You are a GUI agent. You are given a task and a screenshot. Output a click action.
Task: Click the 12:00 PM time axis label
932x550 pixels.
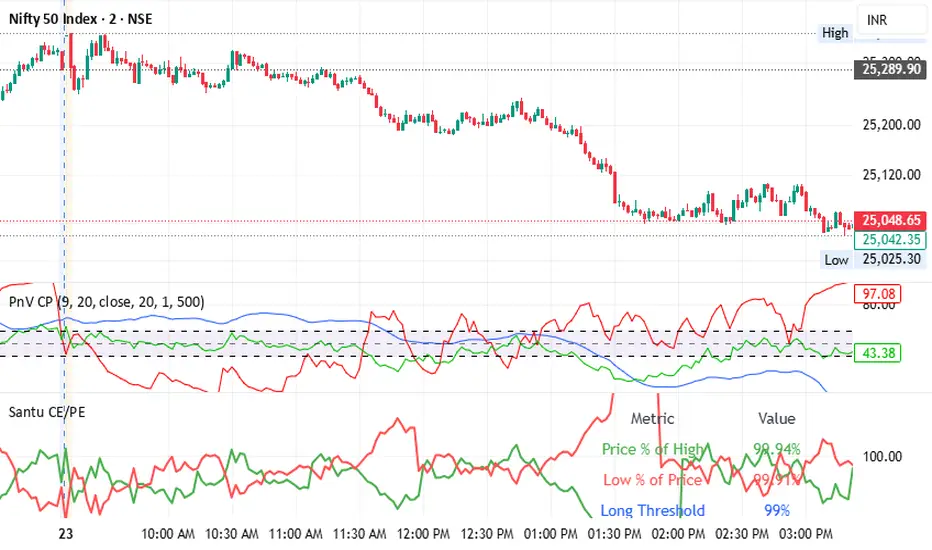click(423, 533)
